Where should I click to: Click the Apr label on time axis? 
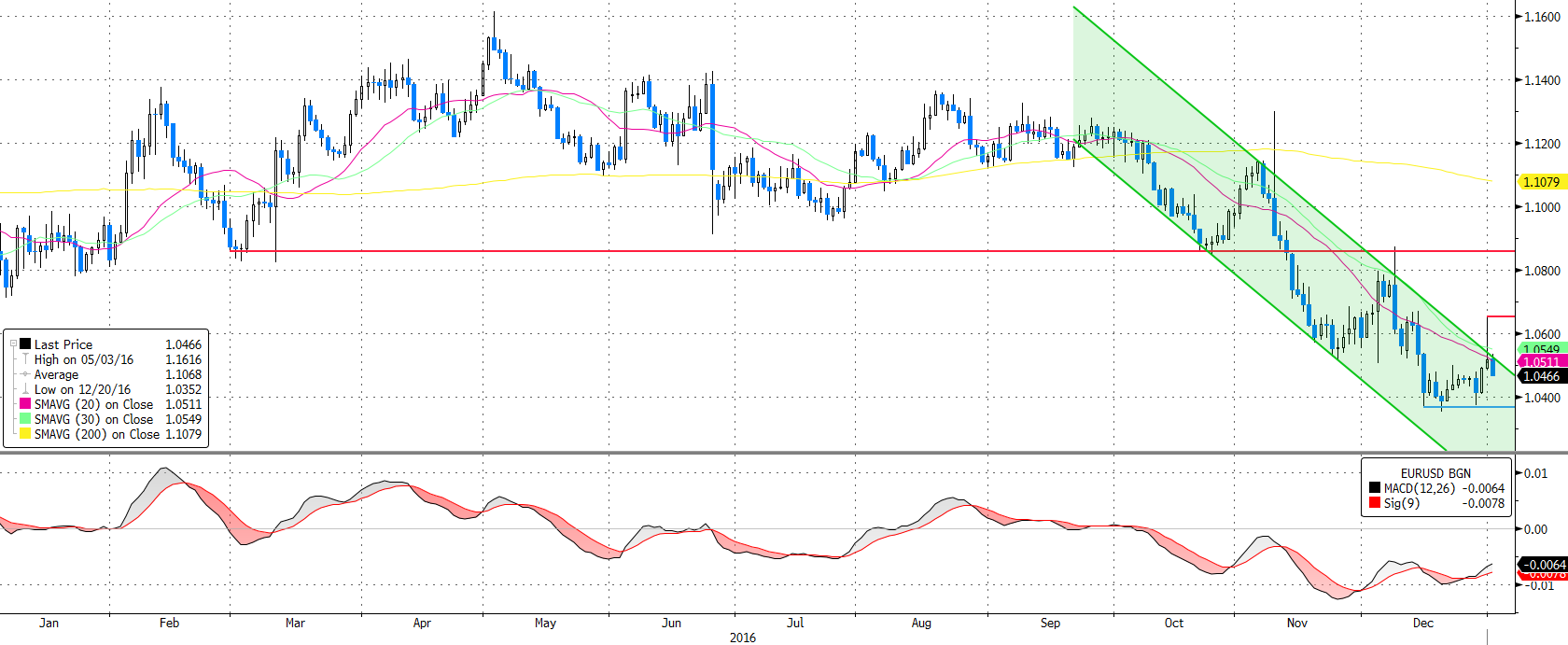click(422, 623)
